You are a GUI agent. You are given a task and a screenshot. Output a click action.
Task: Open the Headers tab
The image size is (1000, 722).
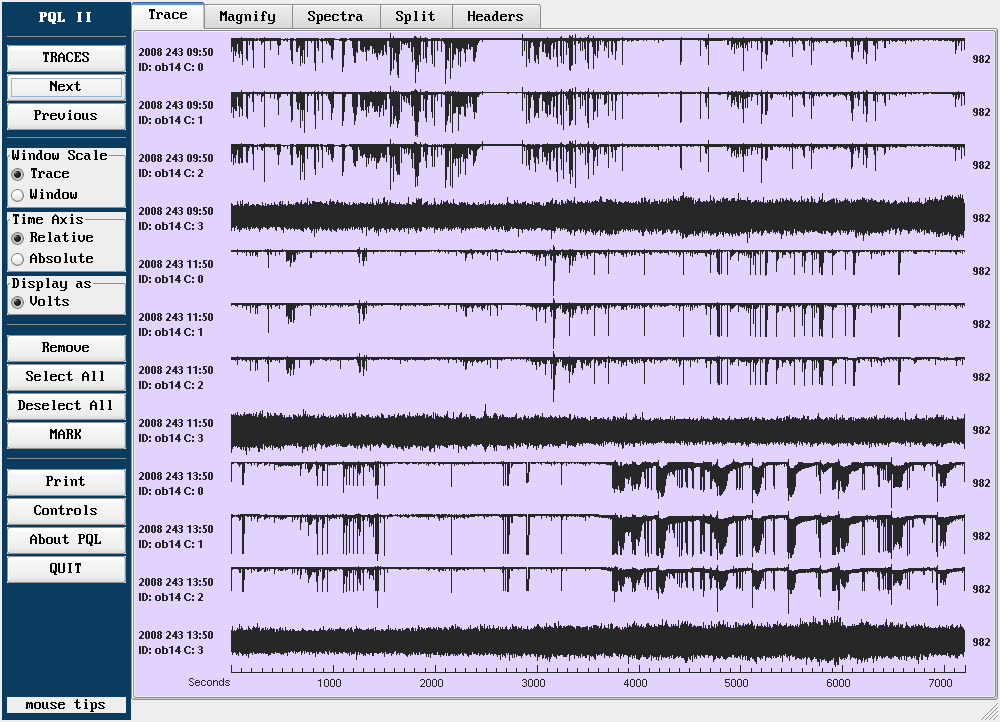495,16
